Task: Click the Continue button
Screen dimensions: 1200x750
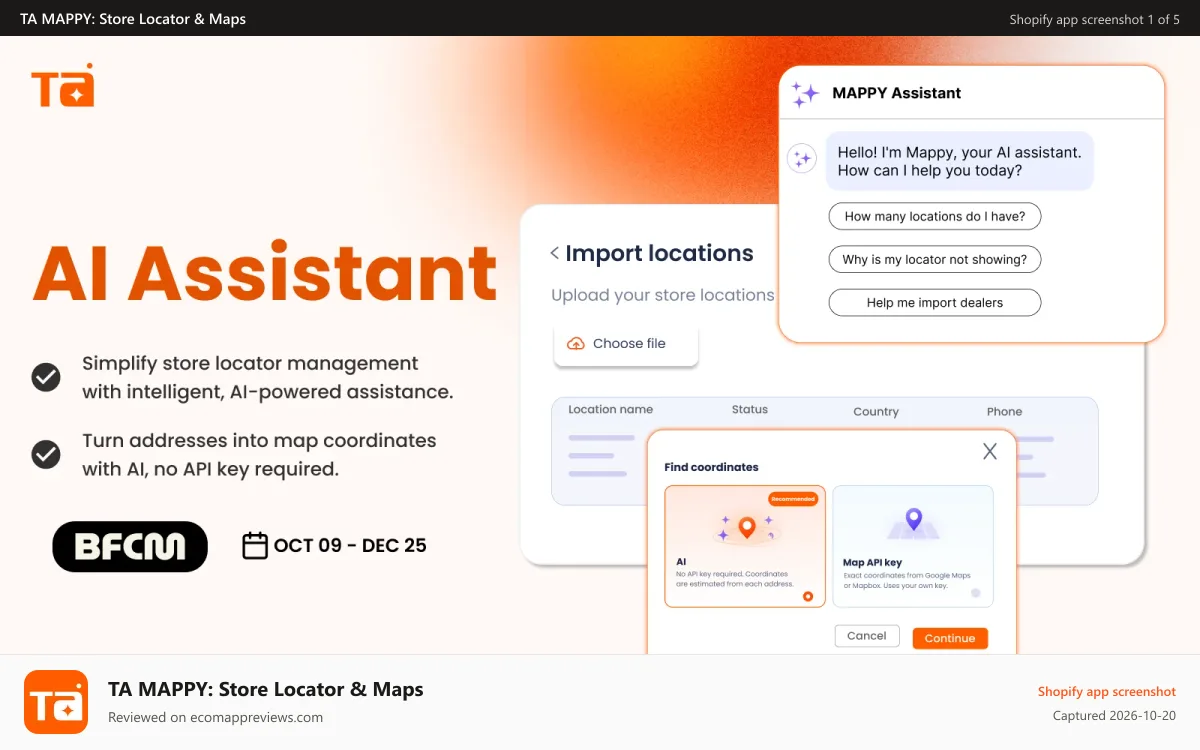Action: coord(950,638)
